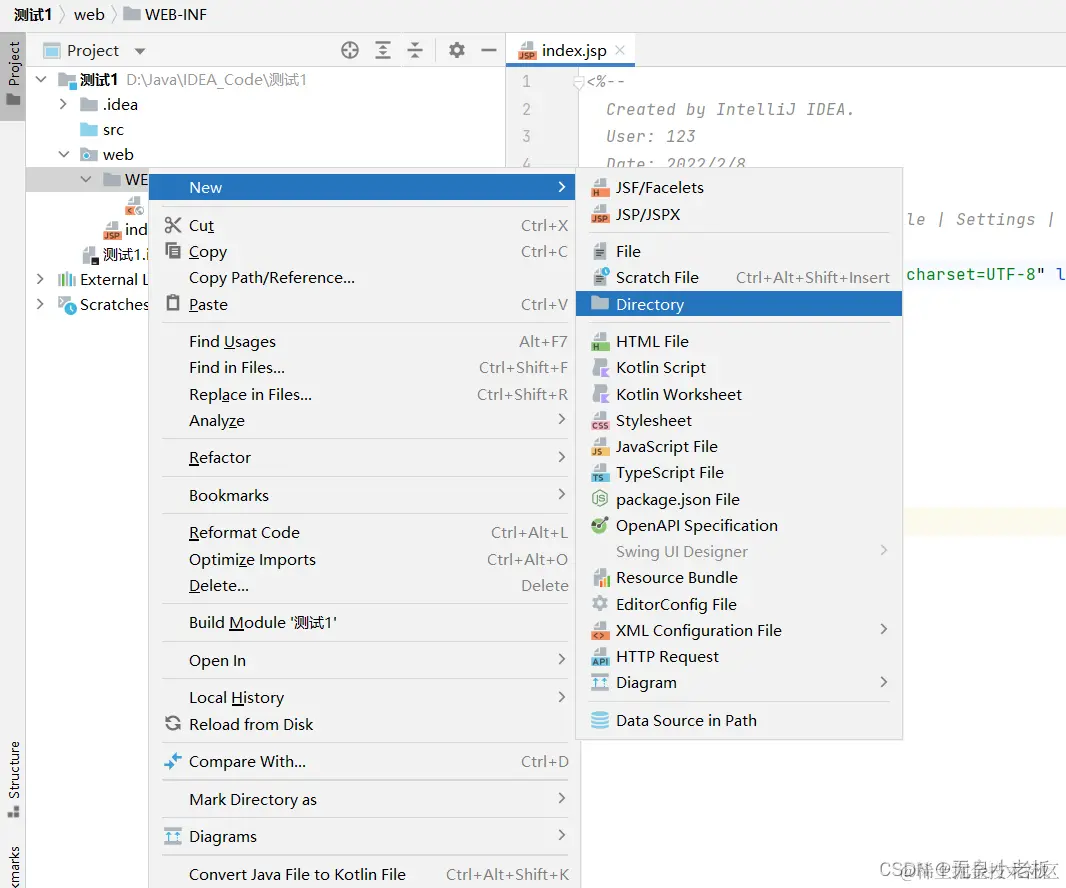This screenshot has width=1066, height=888.
Task: Click the HTML File icon
Action: click(600, 341)
